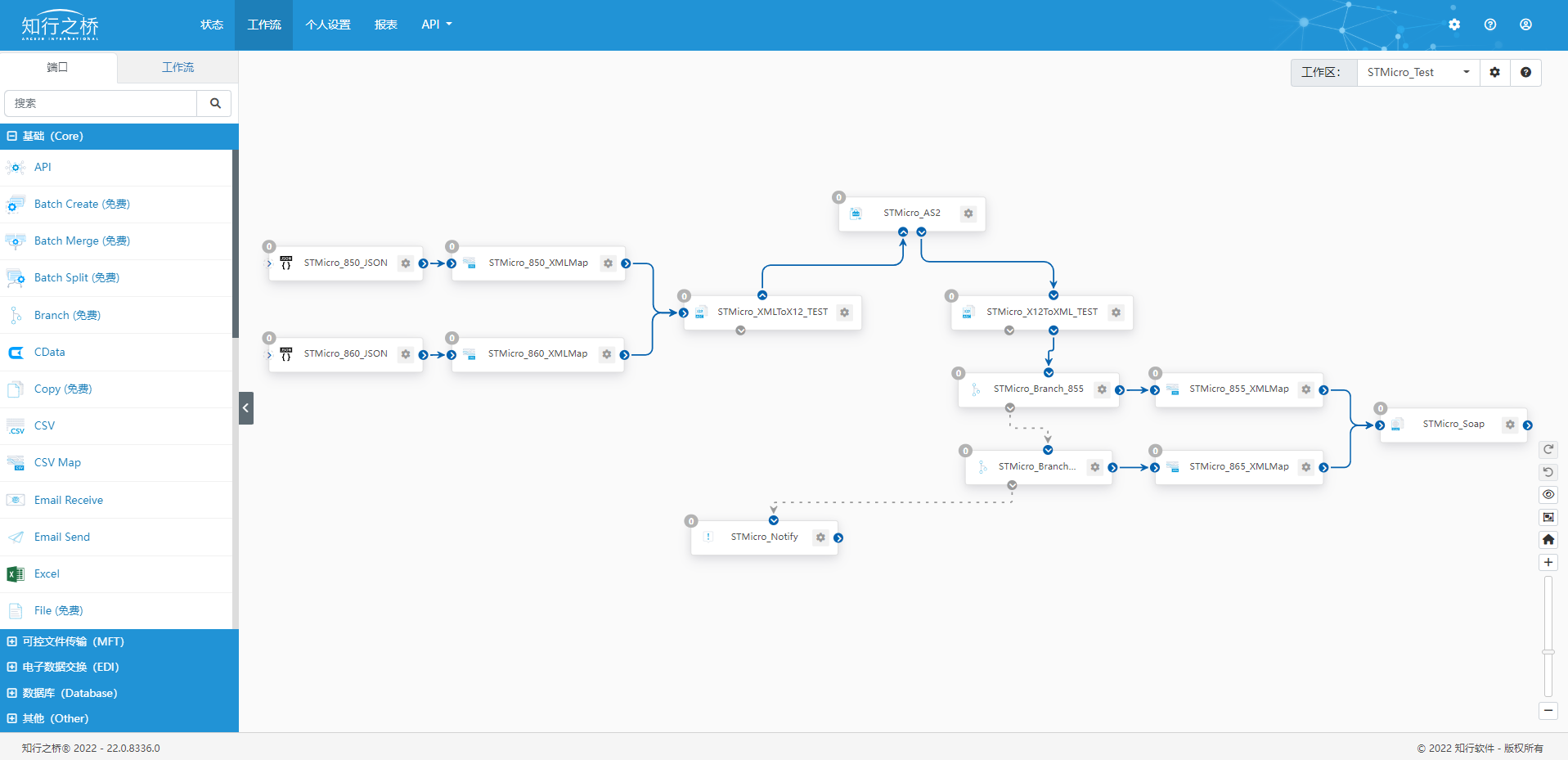Open the 个人设置 menu
This screenshot has width=1568, height=760.
point(328,25)
